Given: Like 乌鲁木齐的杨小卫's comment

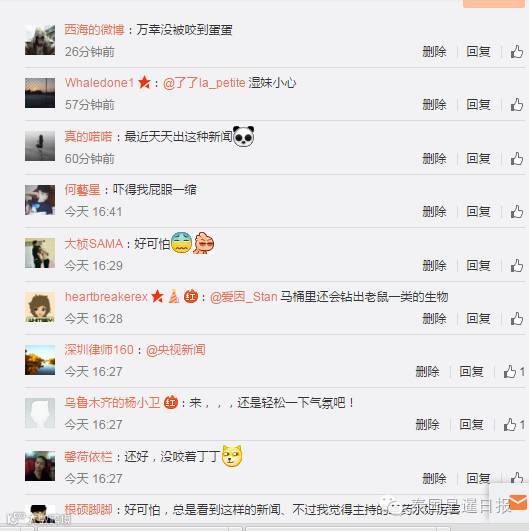Looking at the screenshot, I should (x=513, y=425).
